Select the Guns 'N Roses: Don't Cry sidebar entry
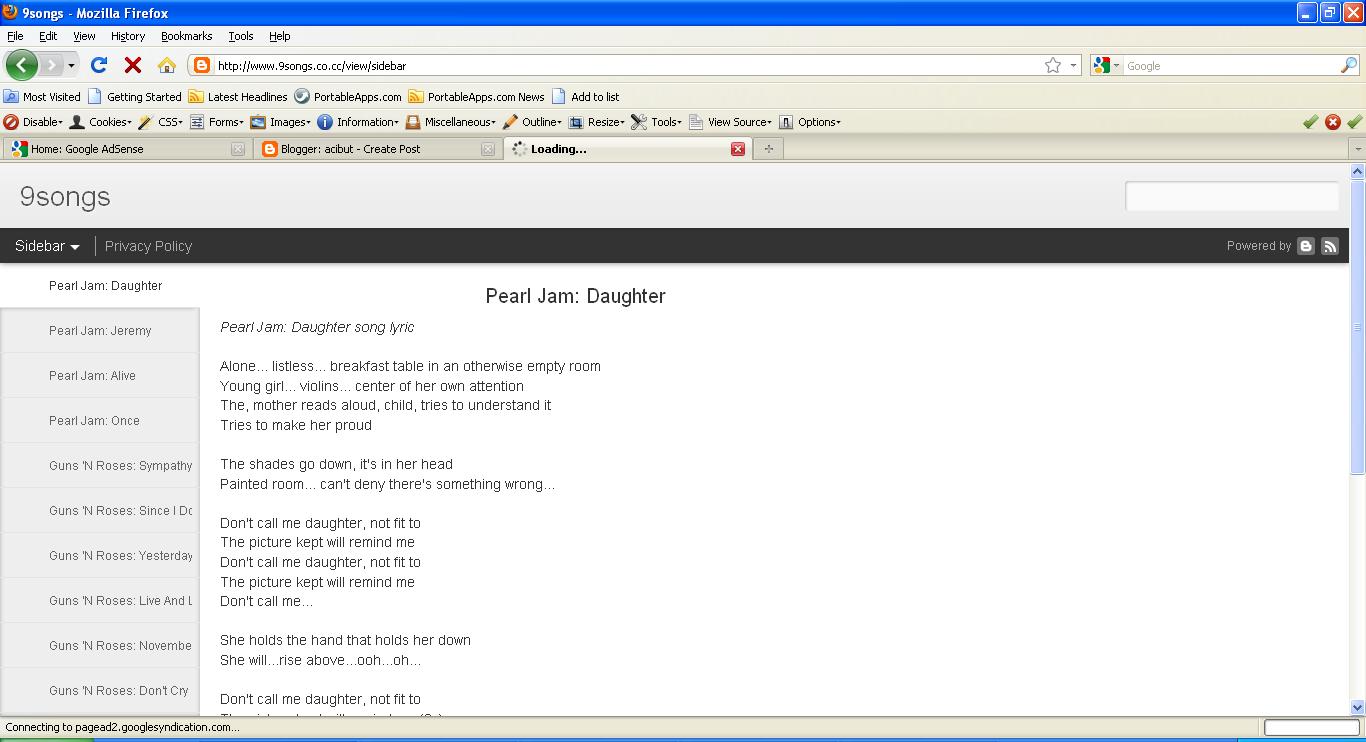This screenshot has height=742, width=1366. (100, 691)
